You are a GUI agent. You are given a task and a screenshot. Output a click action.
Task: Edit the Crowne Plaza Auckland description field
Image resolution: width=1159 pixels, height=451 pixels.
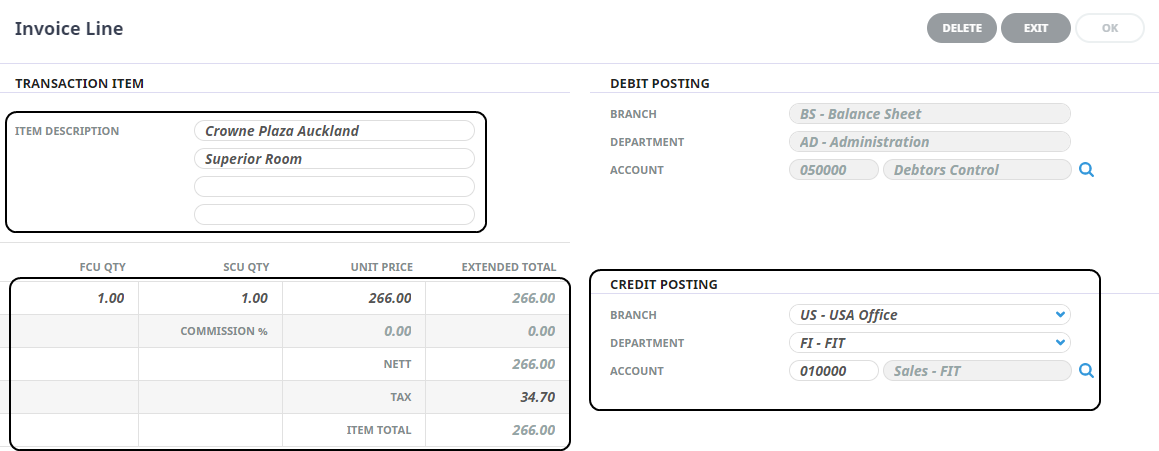pyautogui.click(x=334, y=131)
